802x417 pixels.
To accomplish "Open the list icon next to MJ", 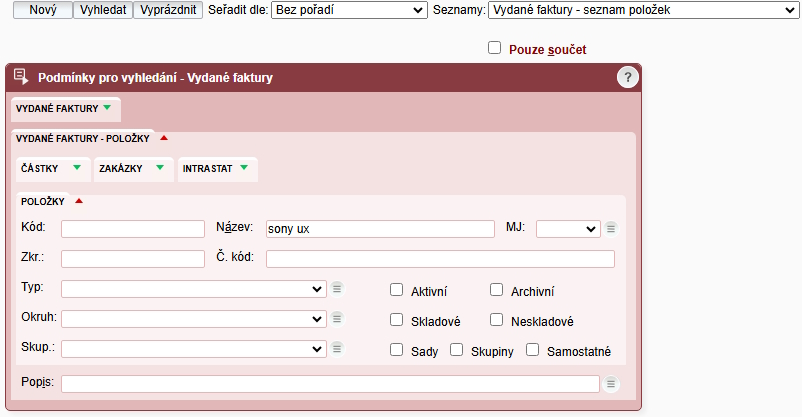I will coord(611,228).
